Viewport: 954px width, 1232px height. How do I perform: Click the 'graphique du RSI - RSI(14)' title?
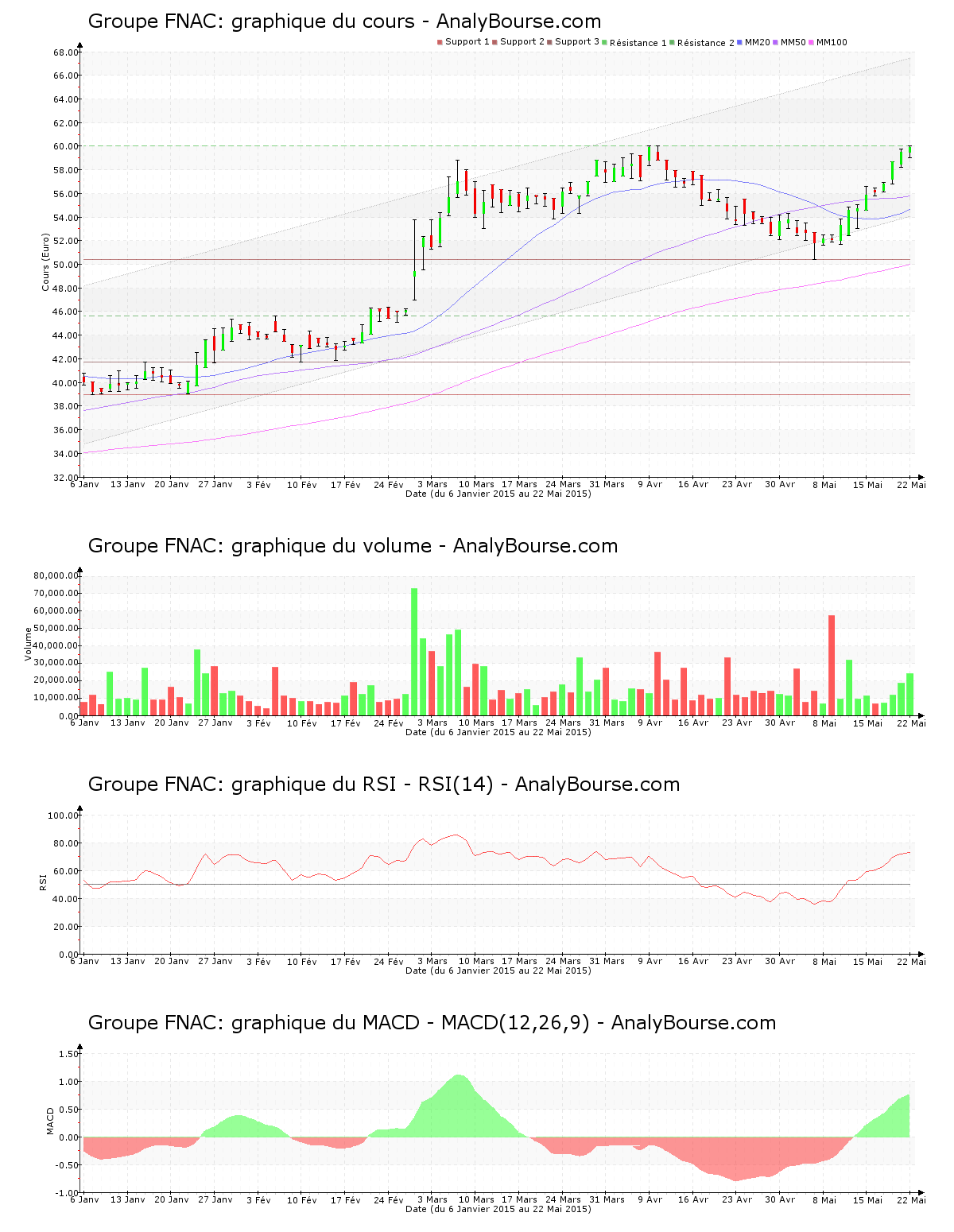point(384,785)
